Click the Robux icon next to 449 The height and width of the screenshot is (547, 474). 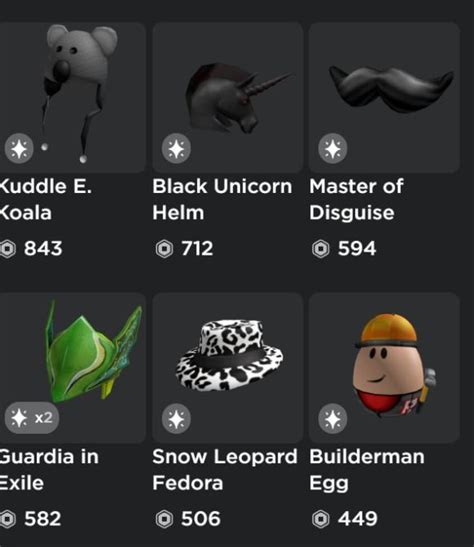(321, 519)
